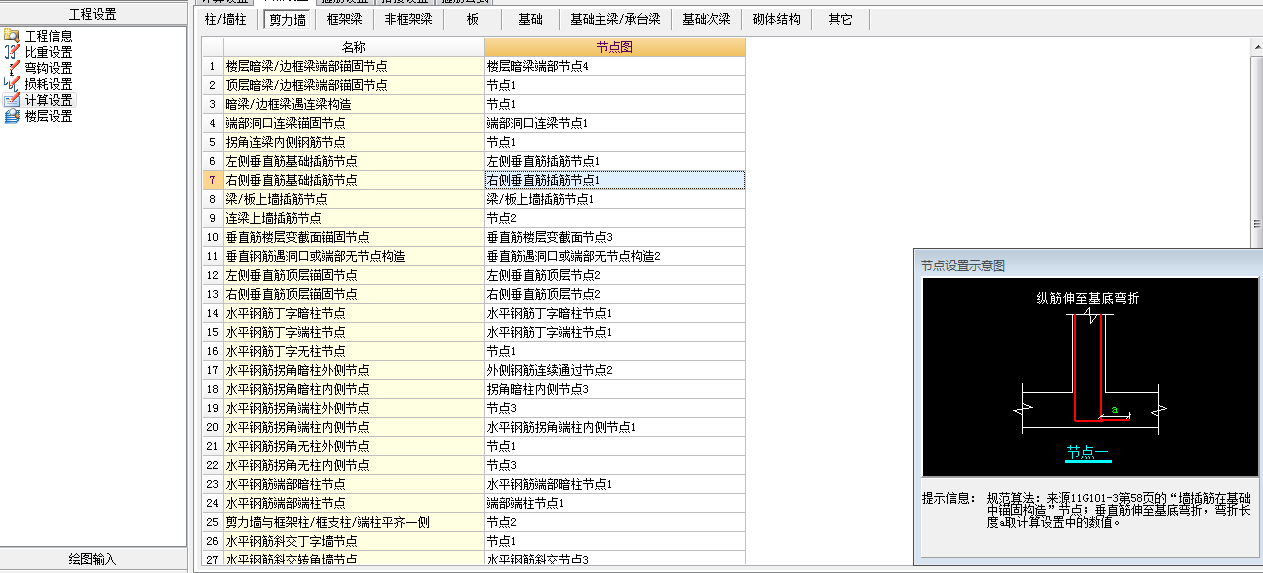Click the 节点一 link in diagram
The image size is (1263, 573).
point(1087,453)
